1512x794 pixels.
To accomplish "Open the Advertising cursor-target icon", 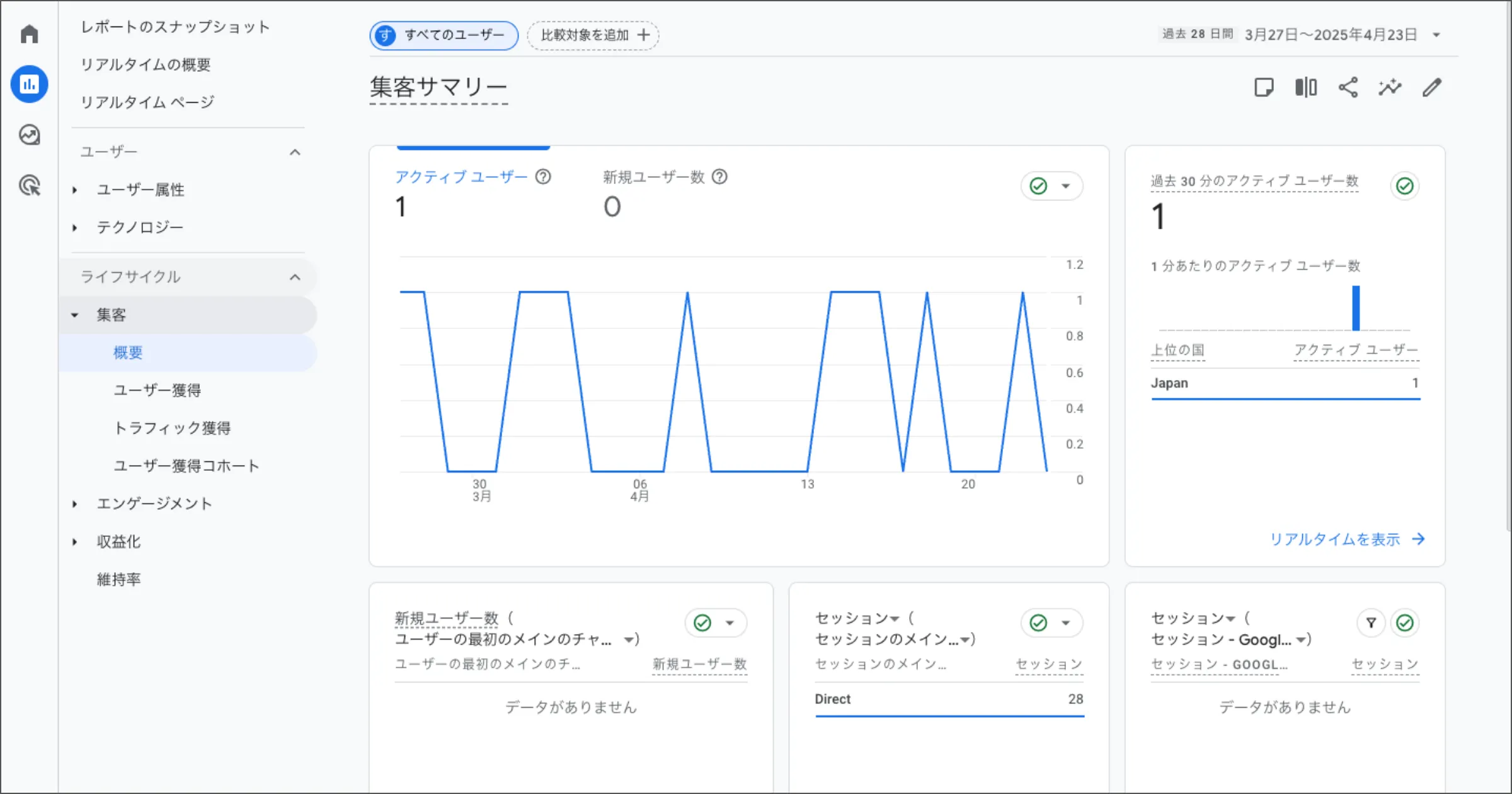I will (29, 185).
